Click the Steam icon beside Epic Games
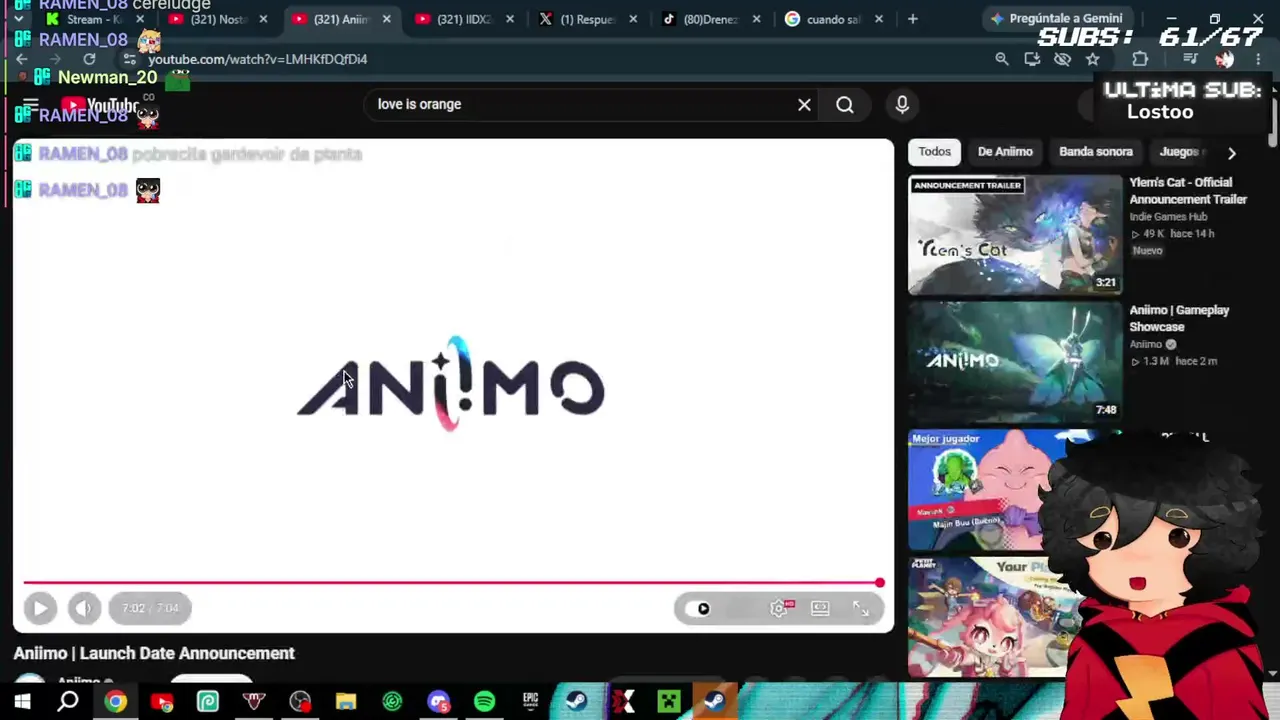Image resolution: width=1280 pixels, height=720 pixels. point(576,701)
